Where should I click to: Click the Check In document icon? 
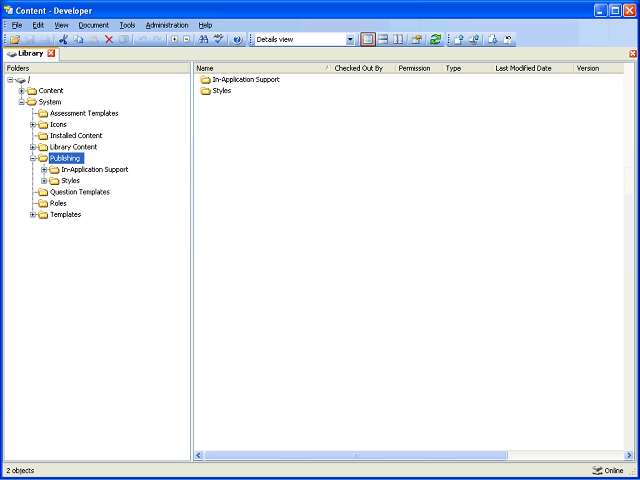click(x=459, y=40)
